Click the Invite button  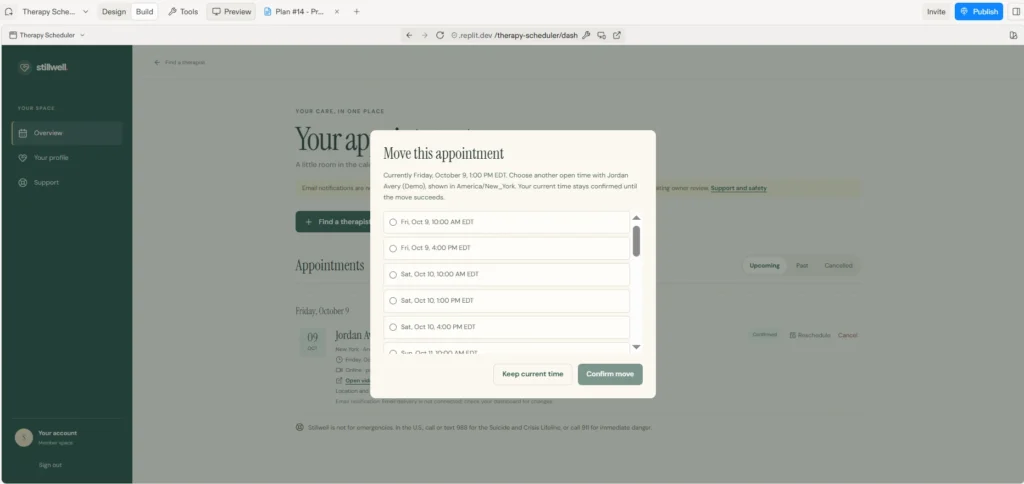point(936,12)
